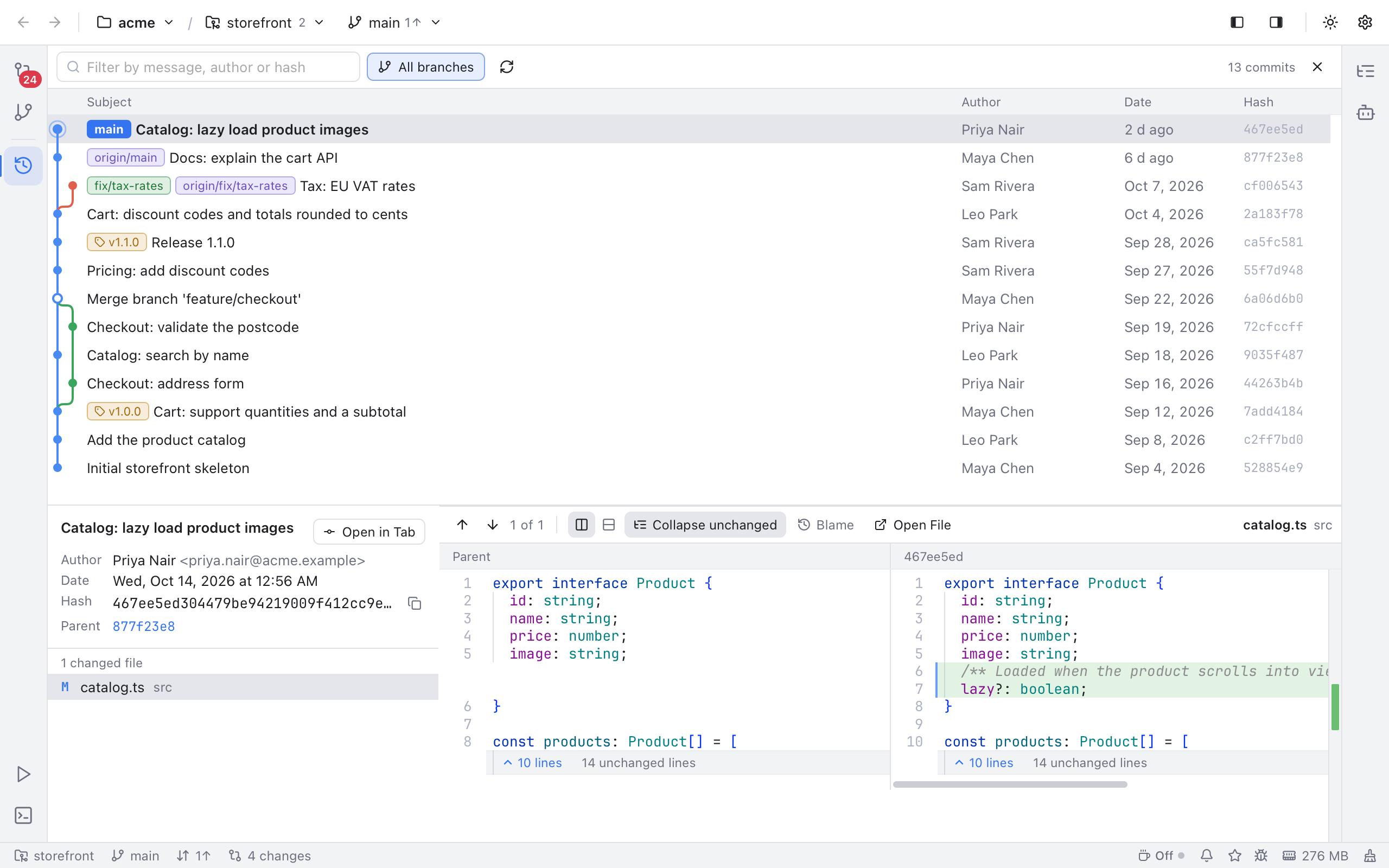Toggle the left sidebar panel icon
This screenshot has height=868, width=1389.
click(1237, 22)
